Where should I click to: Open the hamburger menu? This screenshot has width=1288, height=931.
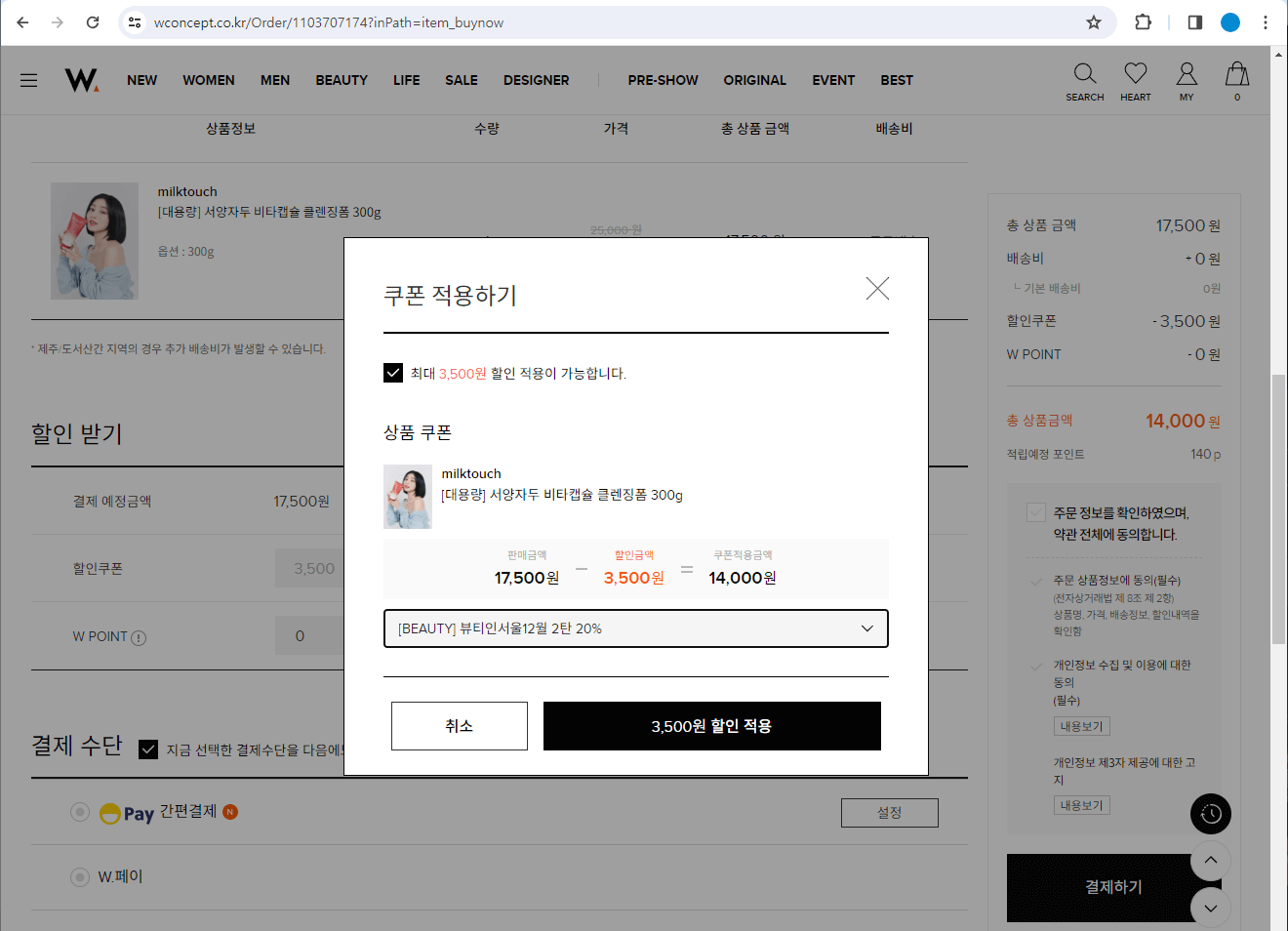tap(28, 80)
